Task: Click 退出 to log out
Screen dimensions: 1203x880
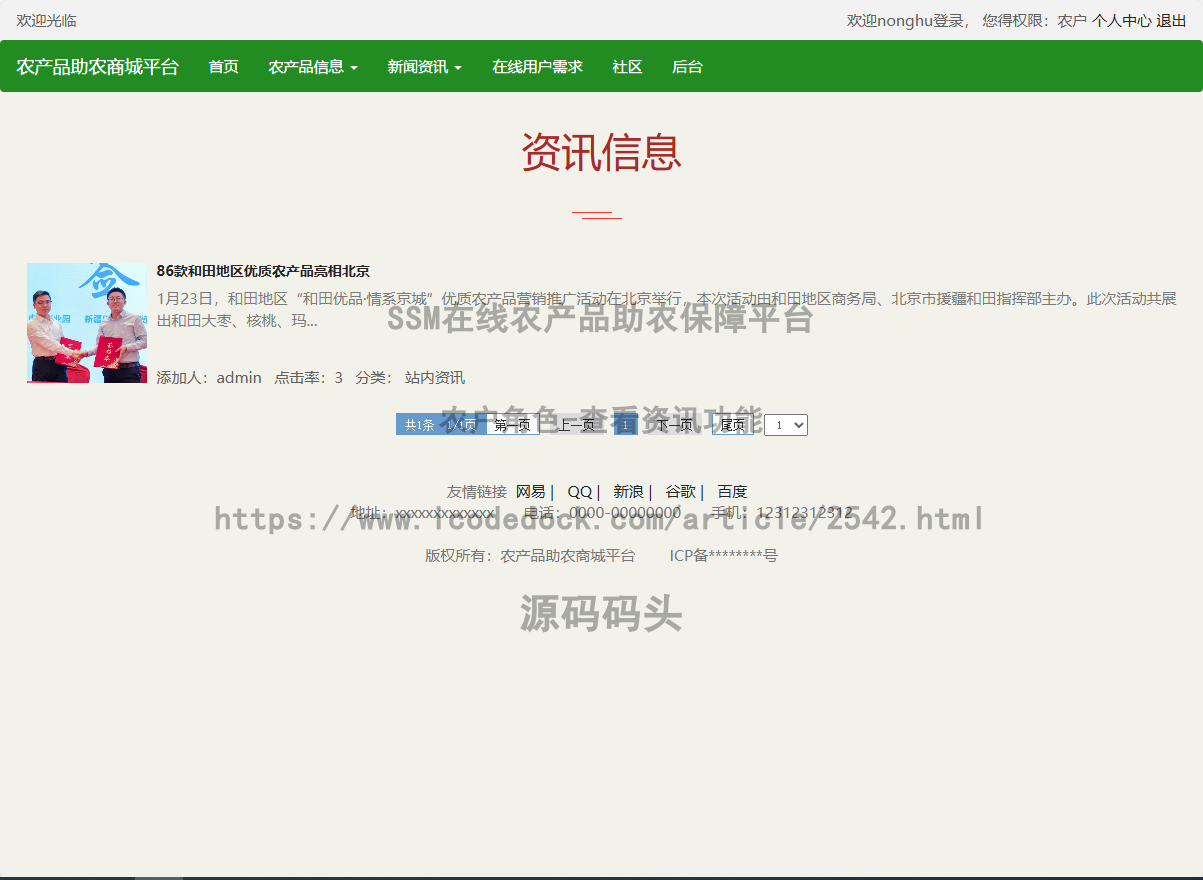Action: (x=1171, y=20)
